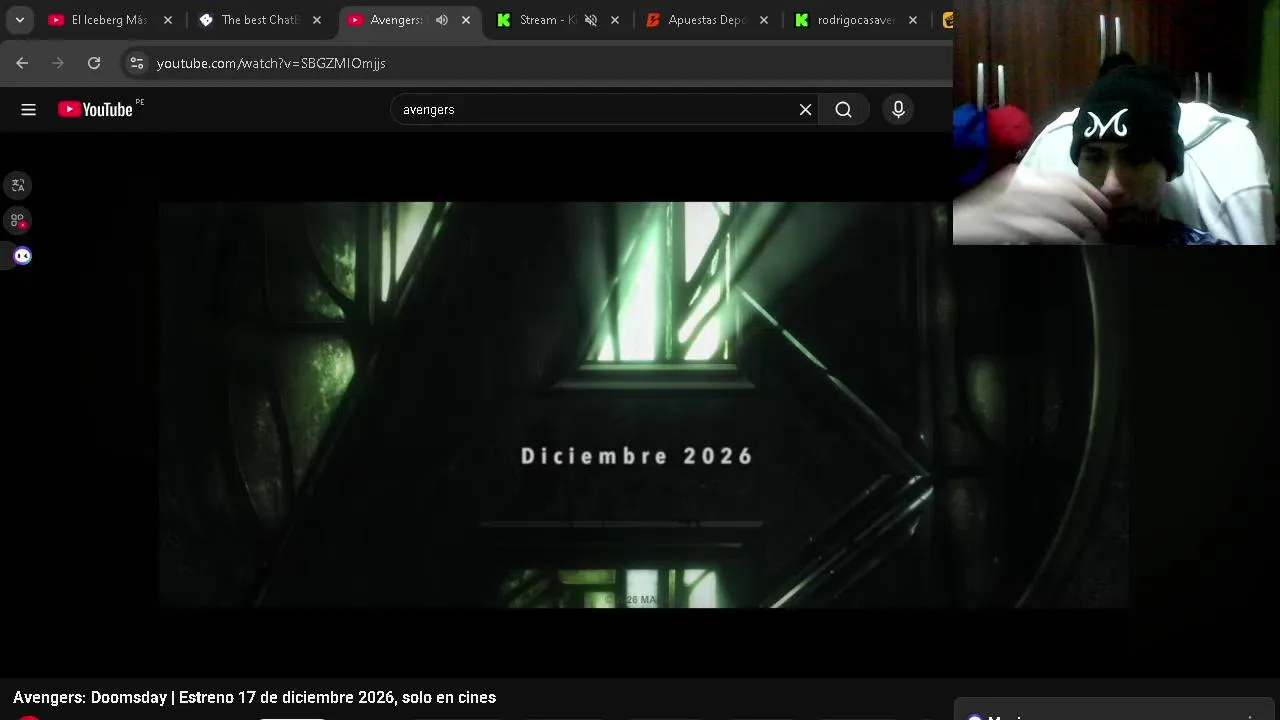Viewport: 1280px width, 720px height.
Task: Close the Stream tab
Action: click(x=615, y=20)
